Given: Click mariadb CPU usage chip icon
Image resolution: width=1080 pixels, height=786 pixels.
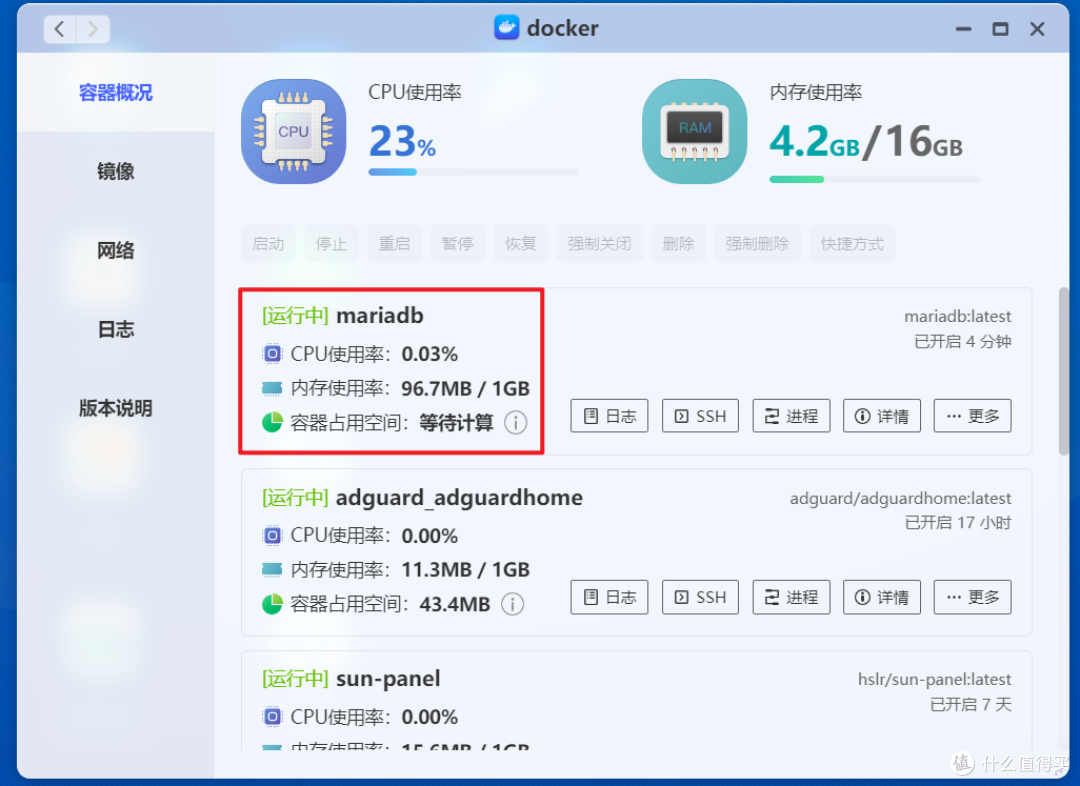Looking at the screenshot, I should point(272,354).
